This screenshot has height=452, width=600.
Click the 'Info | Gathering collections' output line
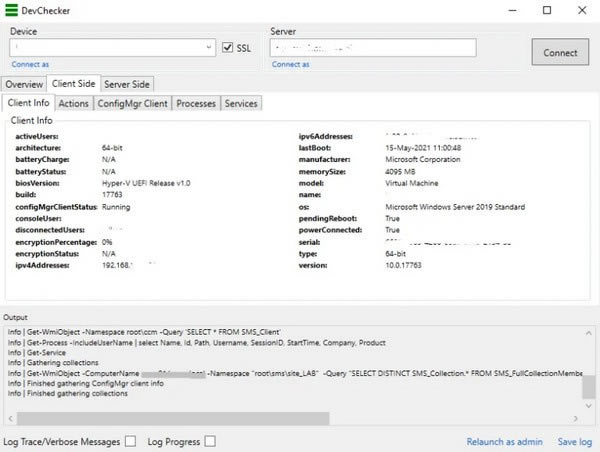point(53,362)
